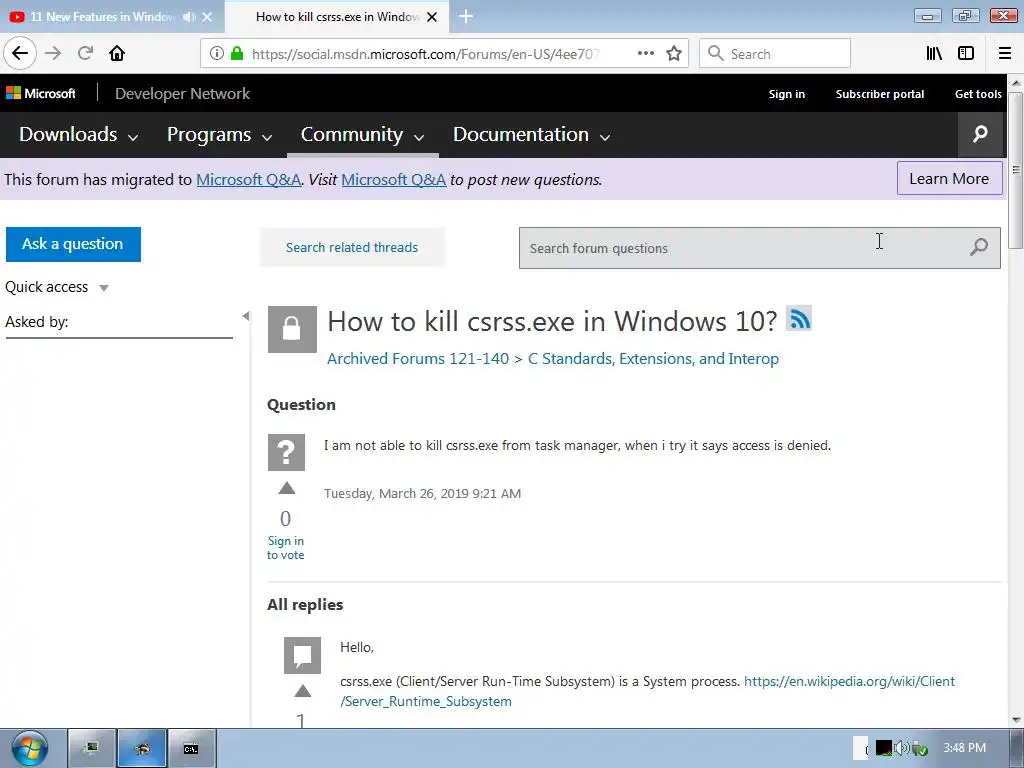
Task: Subscribe via the RSS feed icon
Action: pos(799,319)
